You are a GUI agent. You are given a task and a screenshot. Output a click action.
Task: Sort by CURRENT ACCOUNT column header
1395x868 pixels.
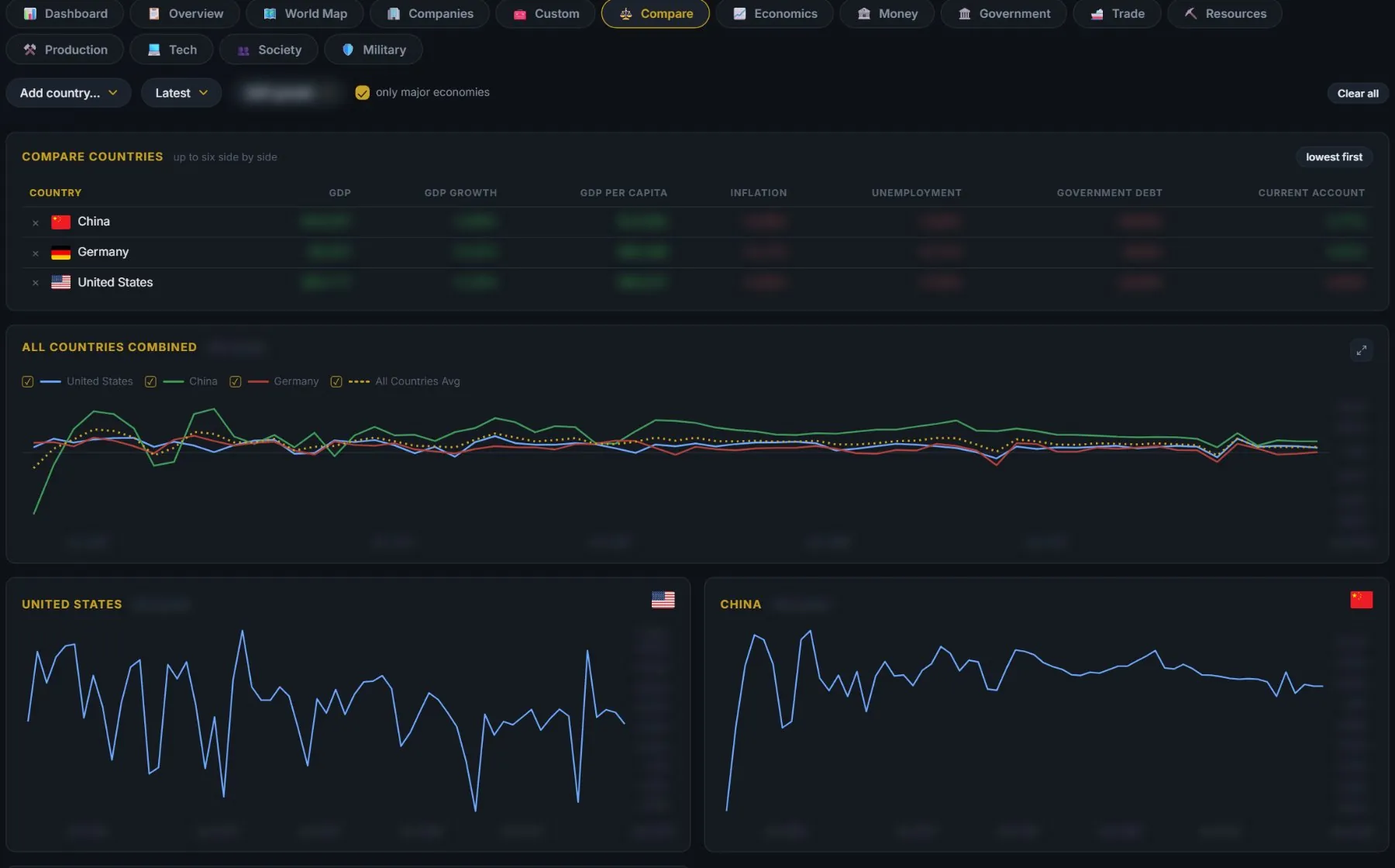[x=1311, y=193]
